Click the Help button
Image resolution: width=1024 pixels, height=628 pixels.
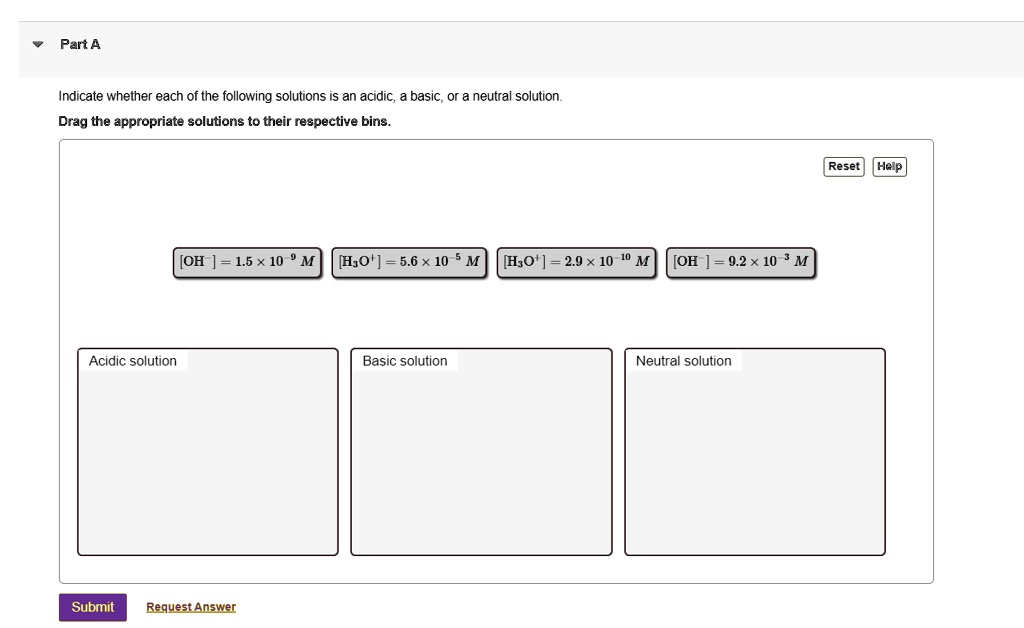[x=889, y=166]
